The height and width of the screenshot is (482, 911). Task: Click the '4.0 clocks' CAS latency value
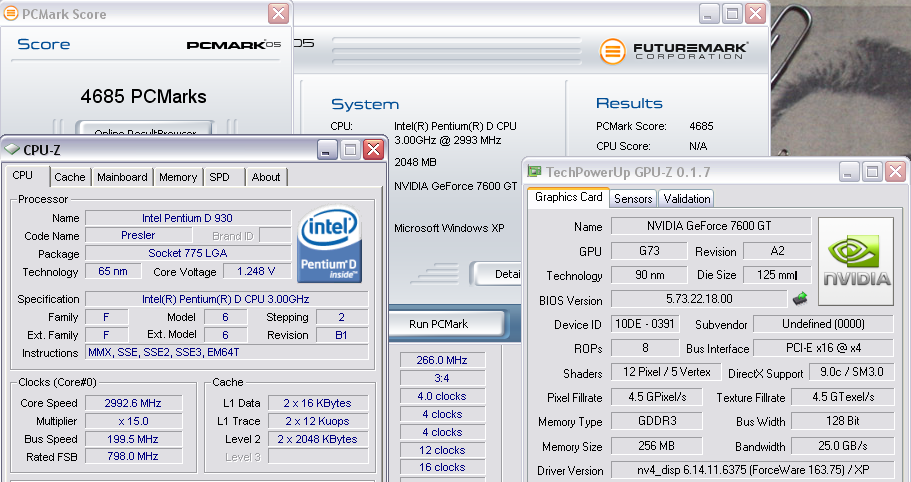tap(442, 396)
